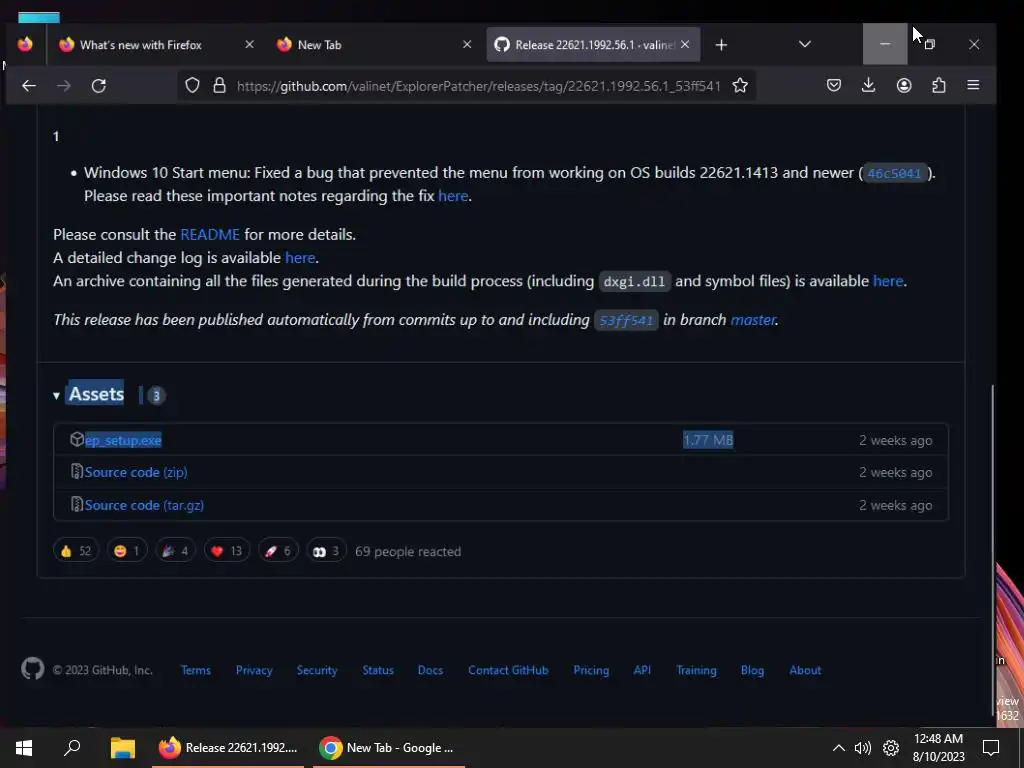
Task: Open the Firefox account icon
Action: pos(904,85)
